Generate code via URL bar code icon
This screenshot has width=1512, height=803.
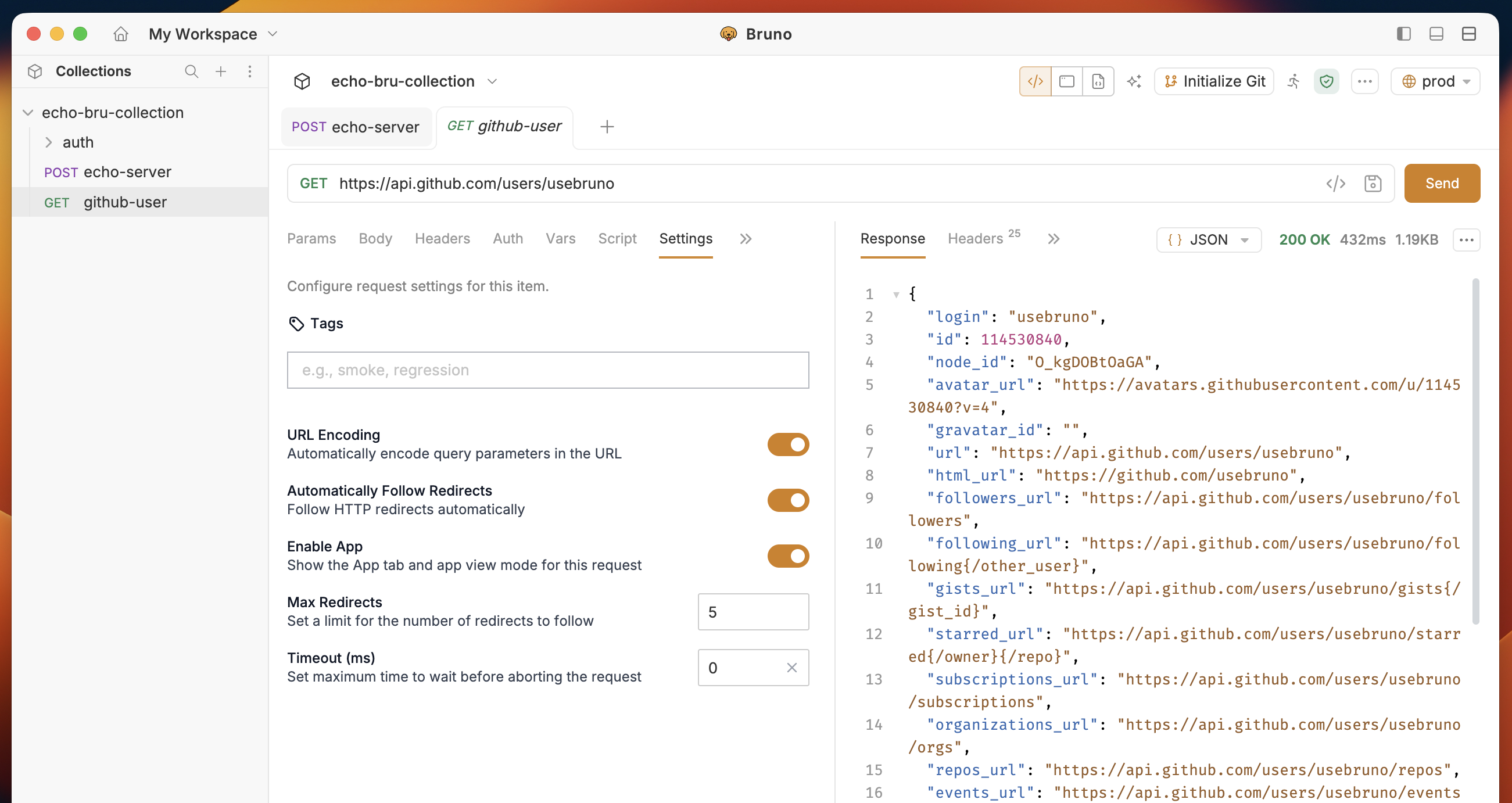(1335, 184)
